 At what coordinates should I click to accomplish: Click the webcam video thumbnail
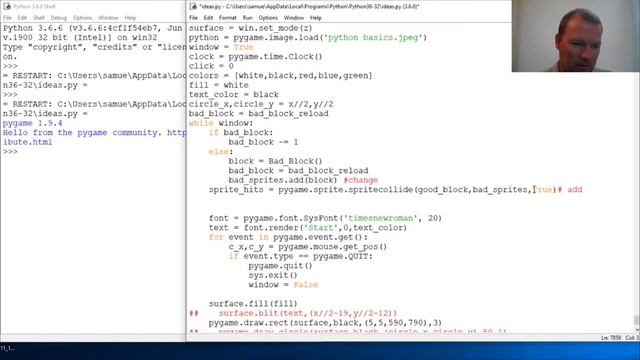576,36
